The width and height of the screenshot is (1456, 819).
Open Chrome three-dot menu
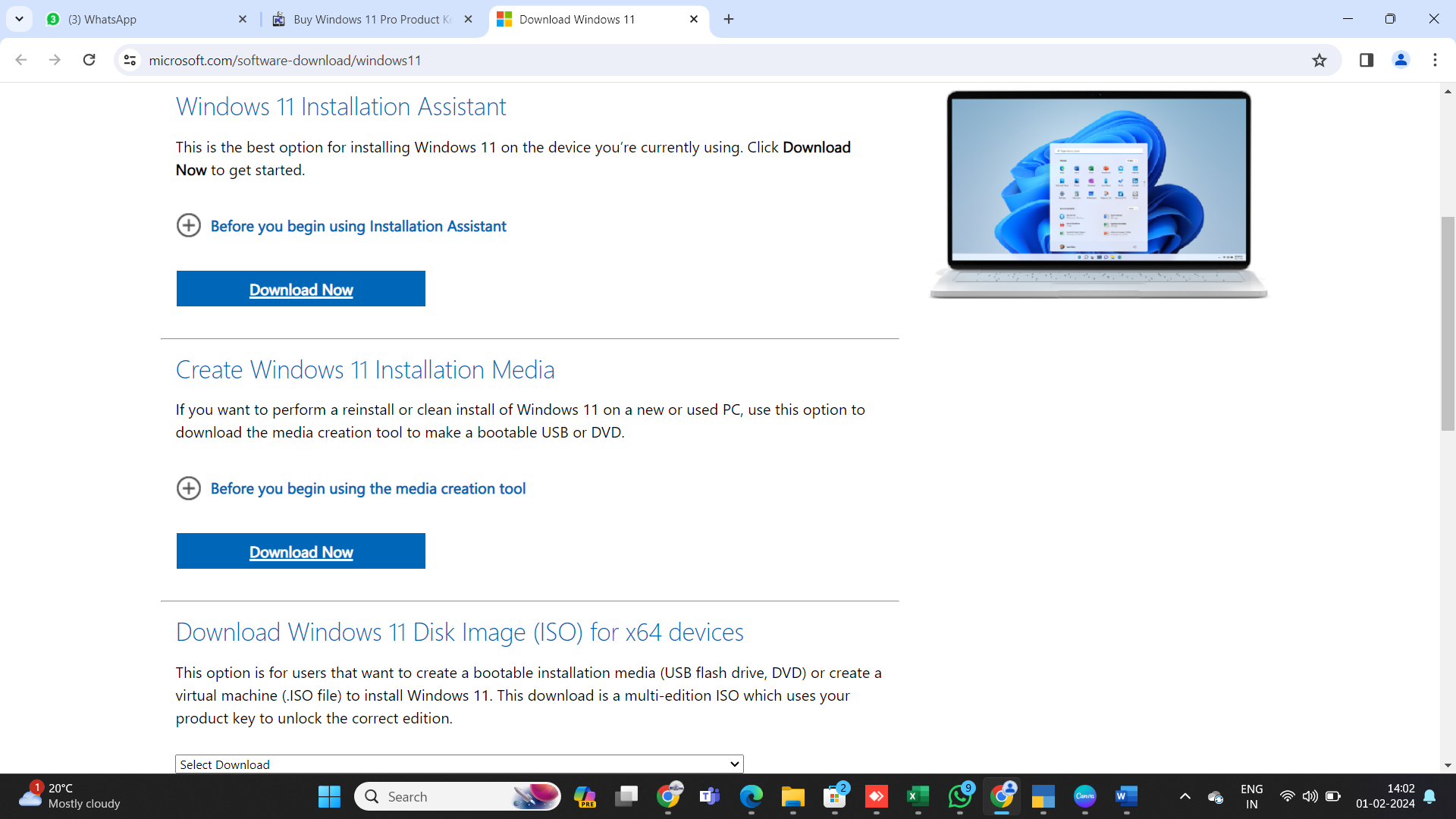1435,60
